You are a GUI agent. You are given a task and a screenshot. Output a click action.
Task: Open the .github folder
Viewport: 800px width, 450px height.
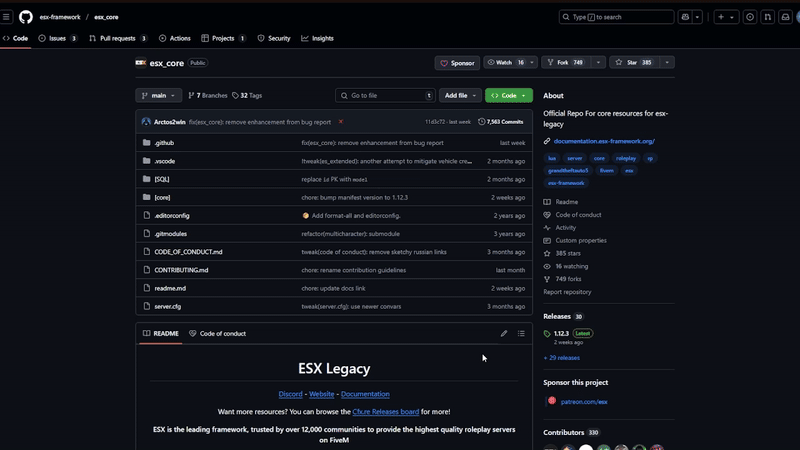[165, 143]
